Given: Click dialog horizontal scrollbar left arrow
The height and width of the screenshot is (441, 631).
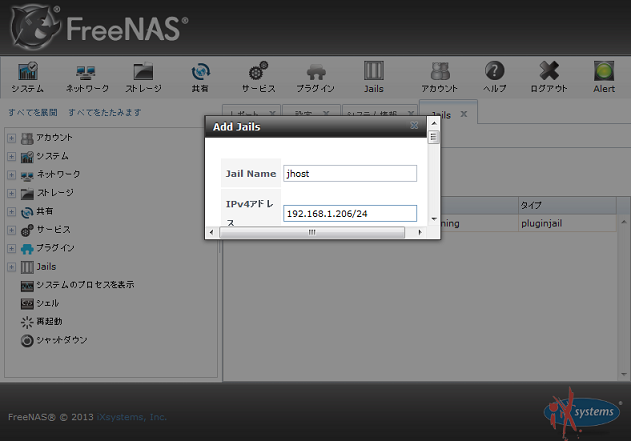Looking at the screenshot, I should click(x=212, y=232).
